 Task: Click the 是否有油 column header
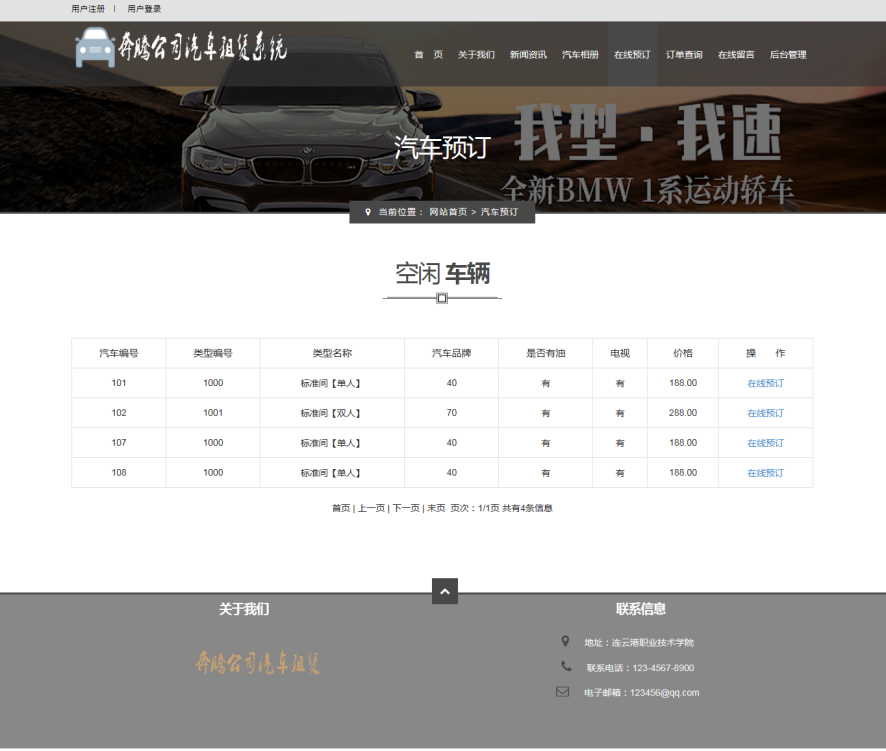[546, 353]
